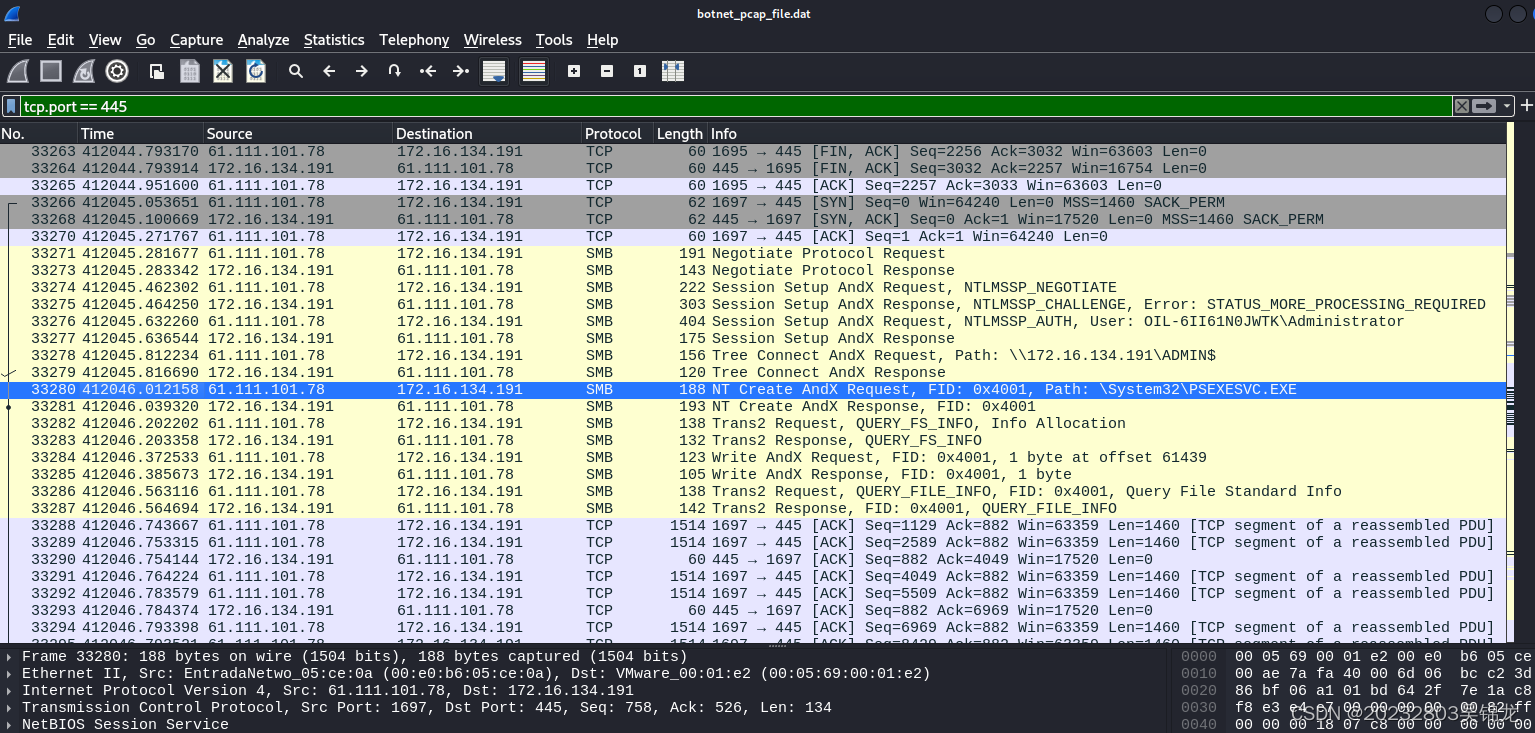Sort by the Time column header

[x=140, y=133]
